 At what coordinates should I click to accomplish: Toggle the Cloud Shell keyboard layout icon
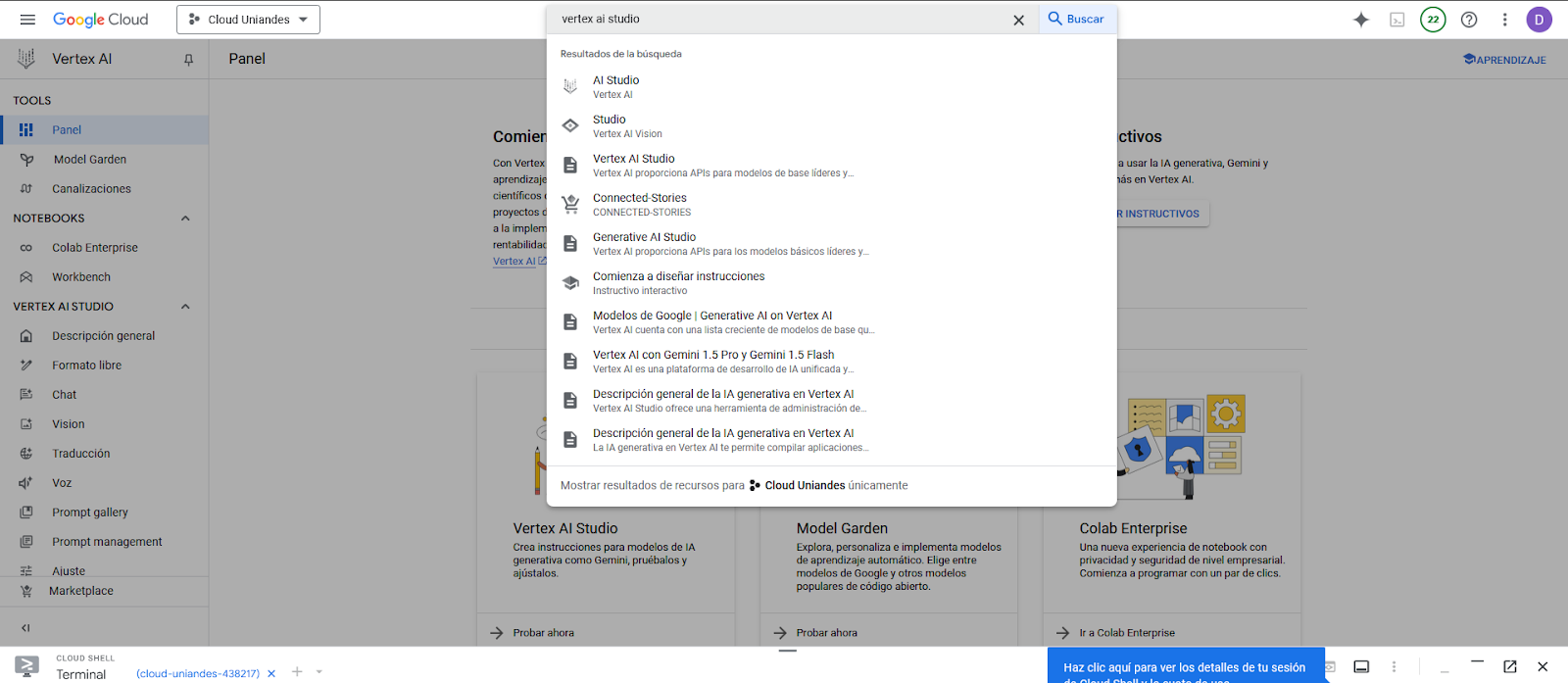pyautogui.click(x=1361, y=666)
